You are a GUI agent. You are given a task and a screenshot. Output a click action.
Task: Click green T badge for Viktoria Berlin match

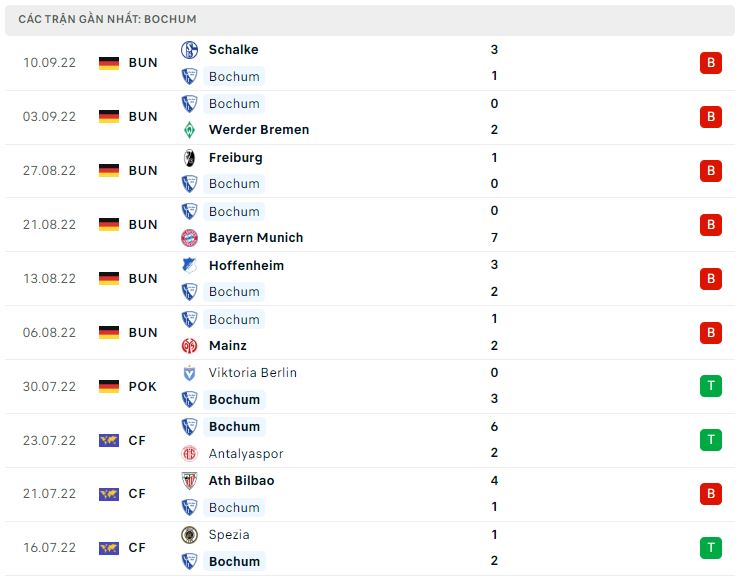coord(710,386)
